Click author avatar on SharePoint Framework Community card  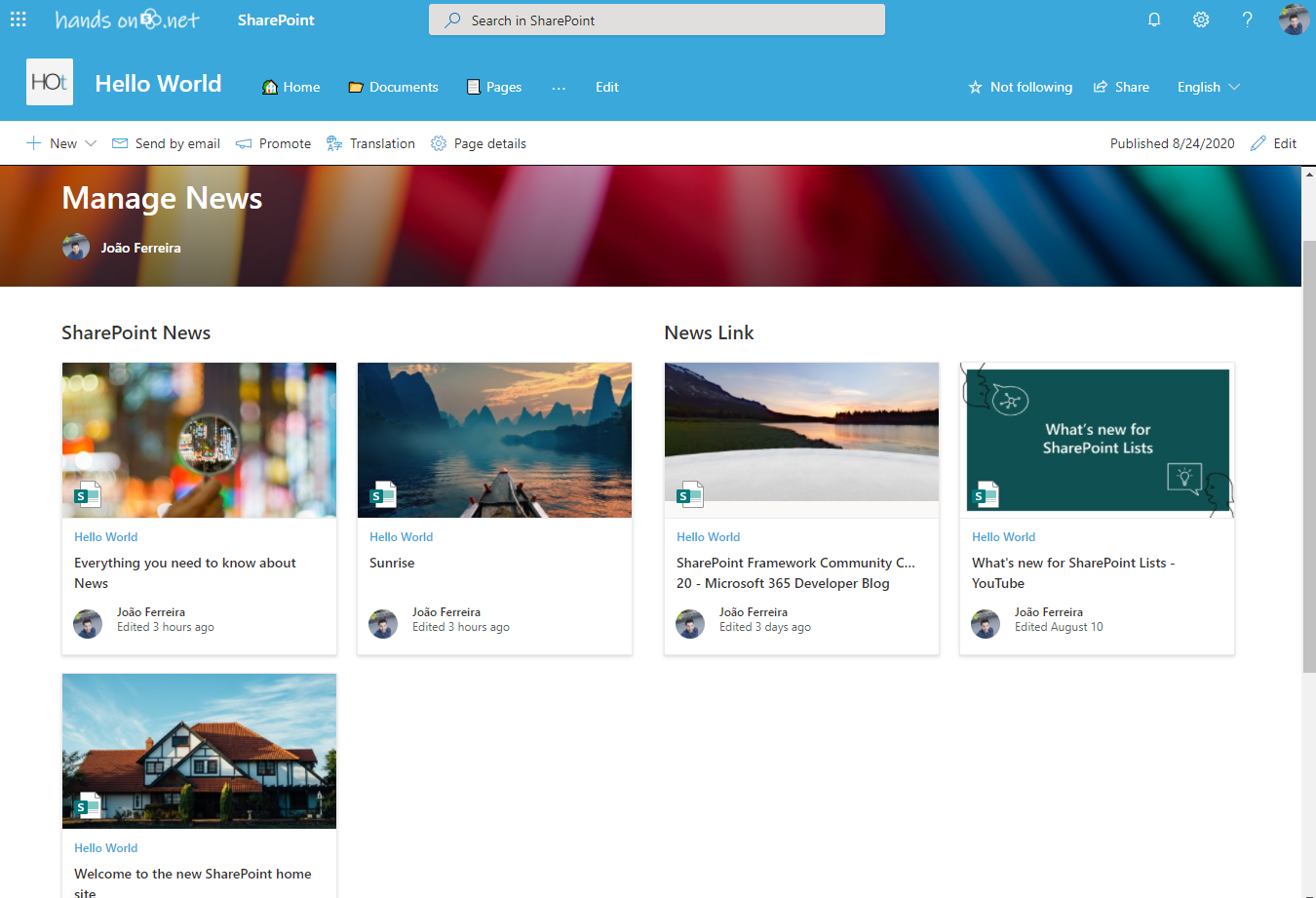690,624
